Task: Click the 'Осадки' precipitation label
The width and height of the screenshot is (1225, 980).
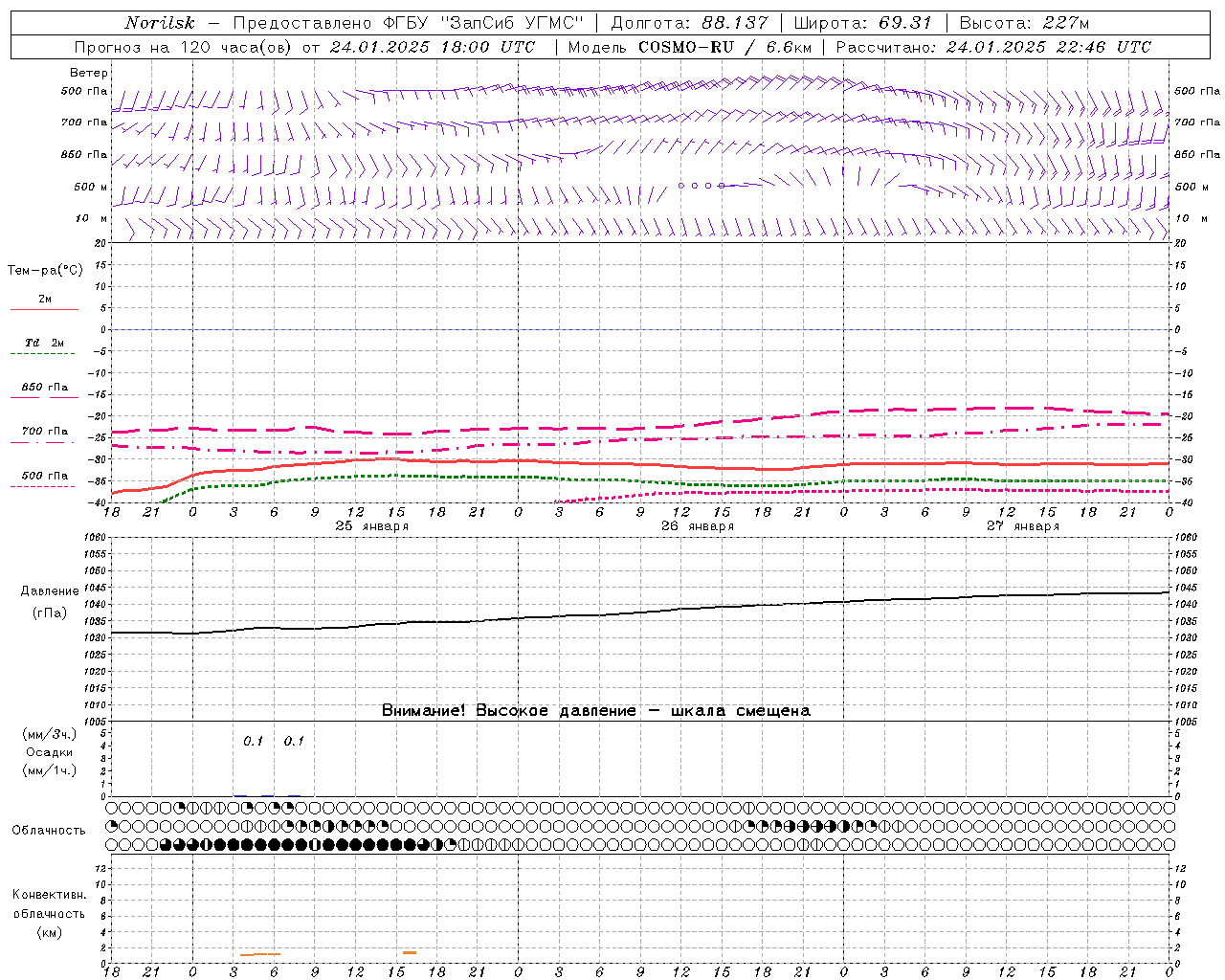Action: pyautogui.click(x=50, y=752)
